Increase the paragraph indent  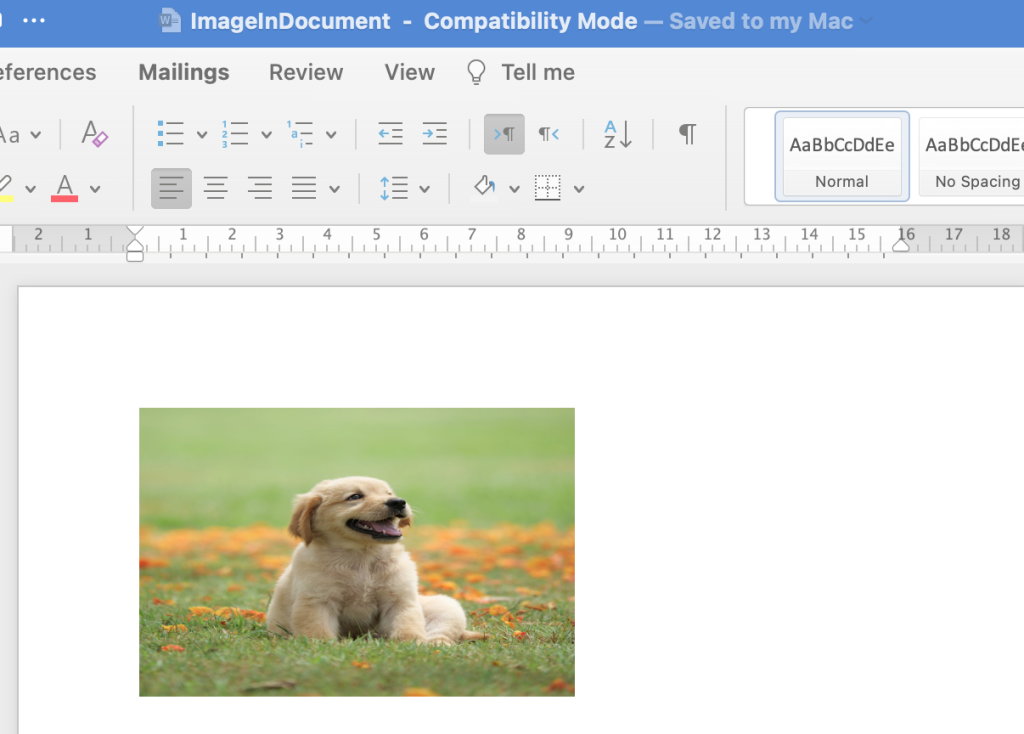click(434, 134)
